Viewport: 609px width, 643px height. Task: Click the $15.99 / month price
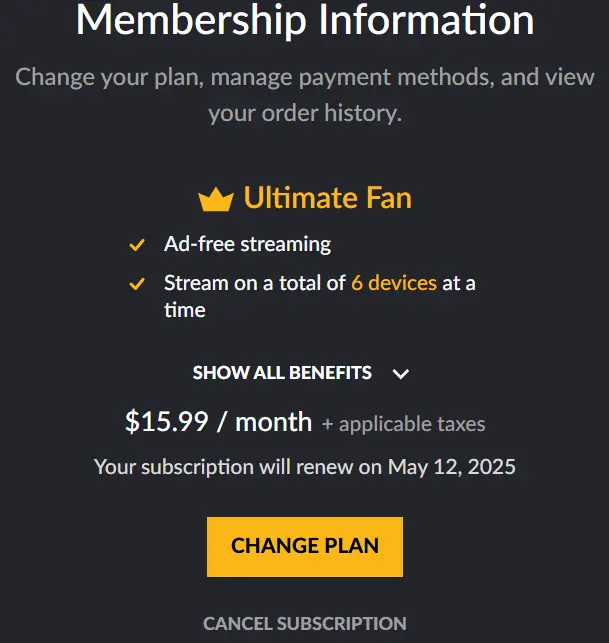(218, 422)
